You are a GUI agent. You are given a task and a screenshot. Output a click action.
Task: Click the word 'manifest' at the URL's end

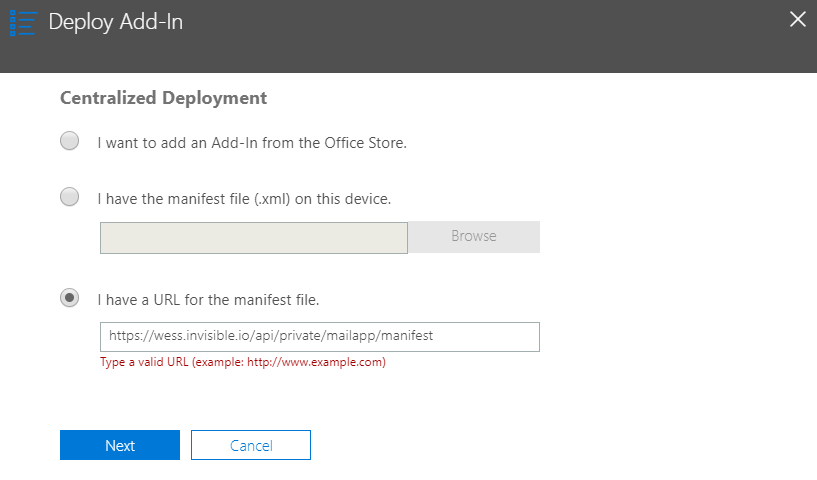(407, 336)
